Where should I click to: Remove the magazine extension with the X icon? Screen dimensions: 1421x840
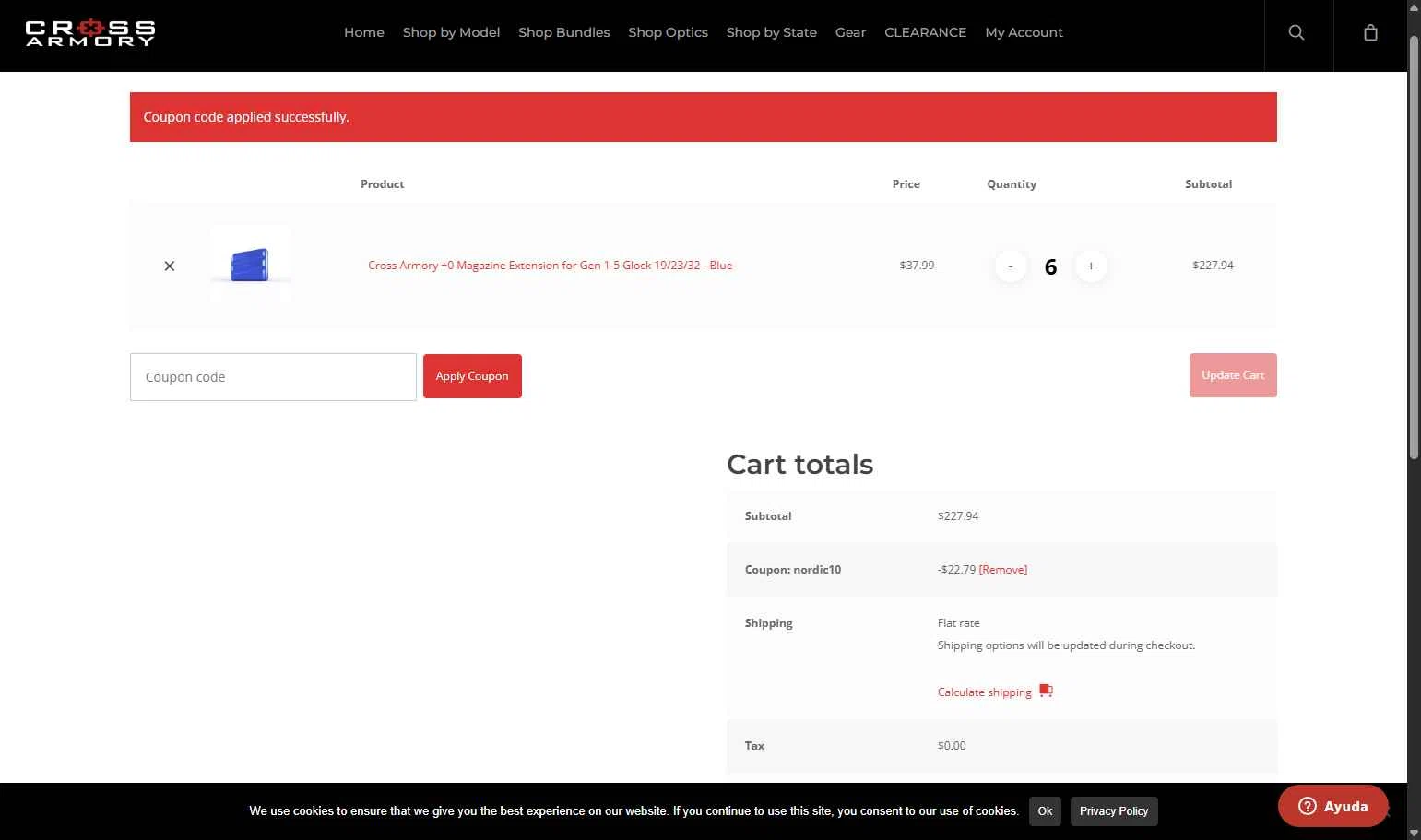pyautogui.click(x=169, y=266)
